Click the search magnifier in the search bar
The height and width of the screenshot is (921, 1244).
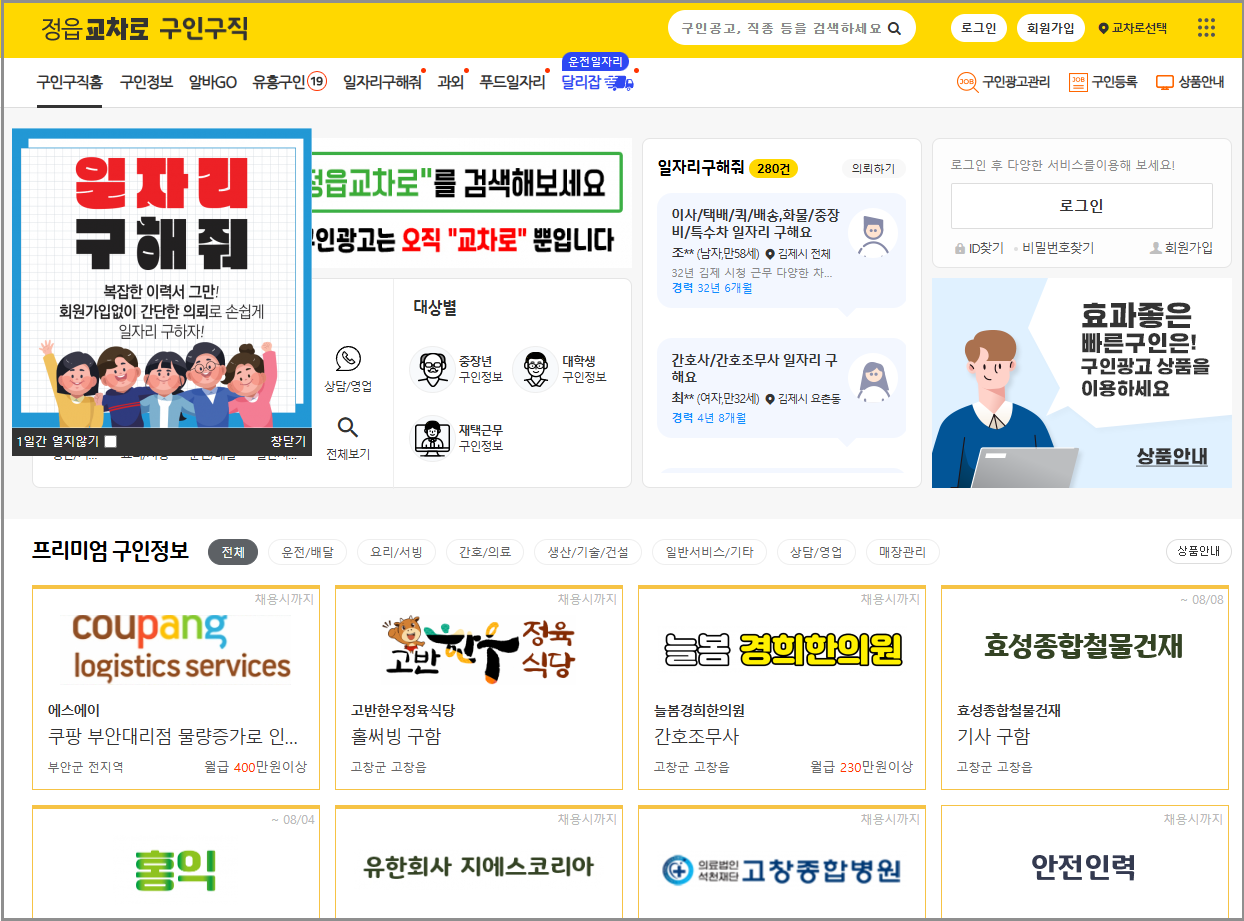pos(893,27)
